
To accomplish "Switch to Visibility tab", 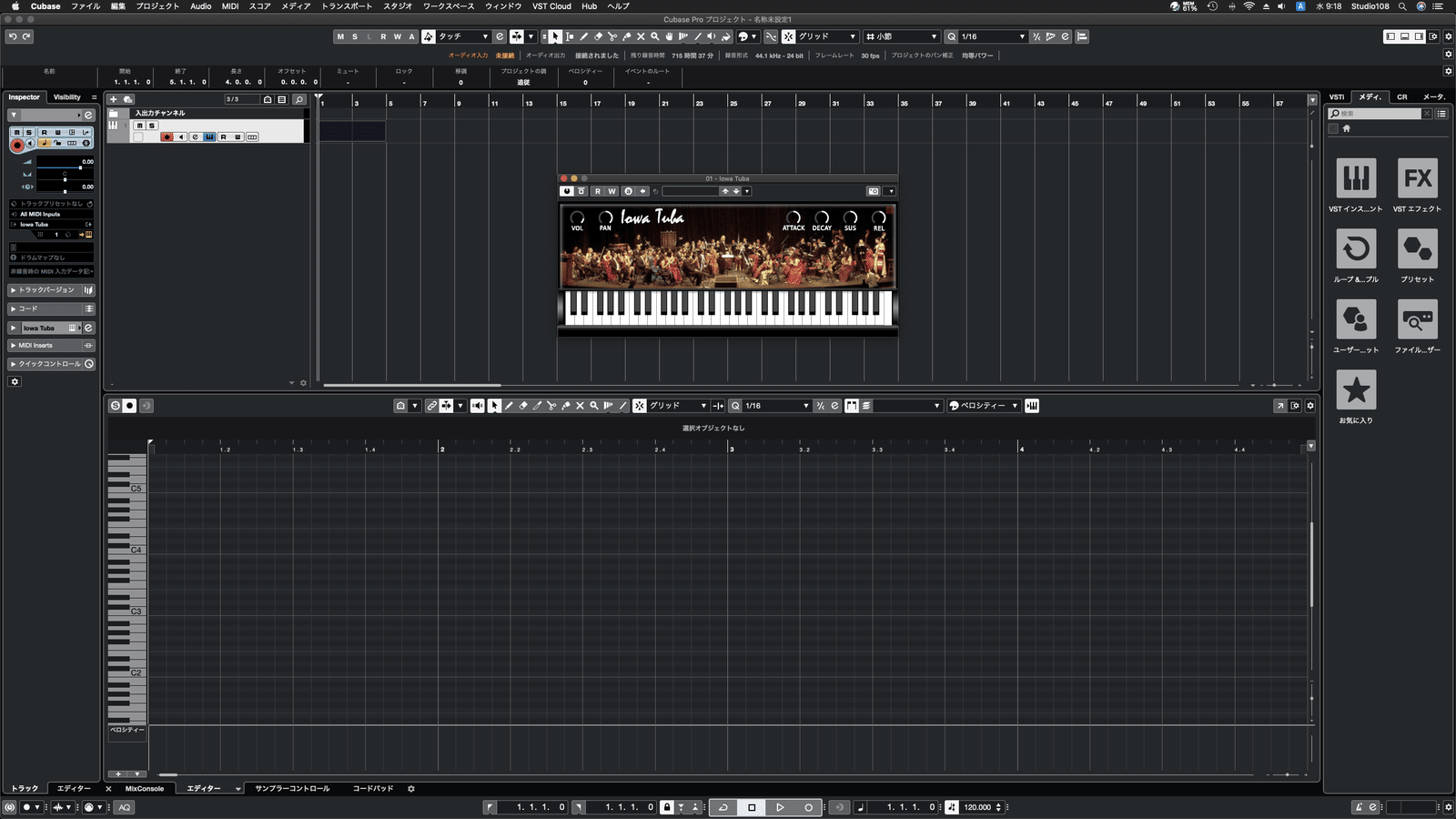I will click(66, 97).
